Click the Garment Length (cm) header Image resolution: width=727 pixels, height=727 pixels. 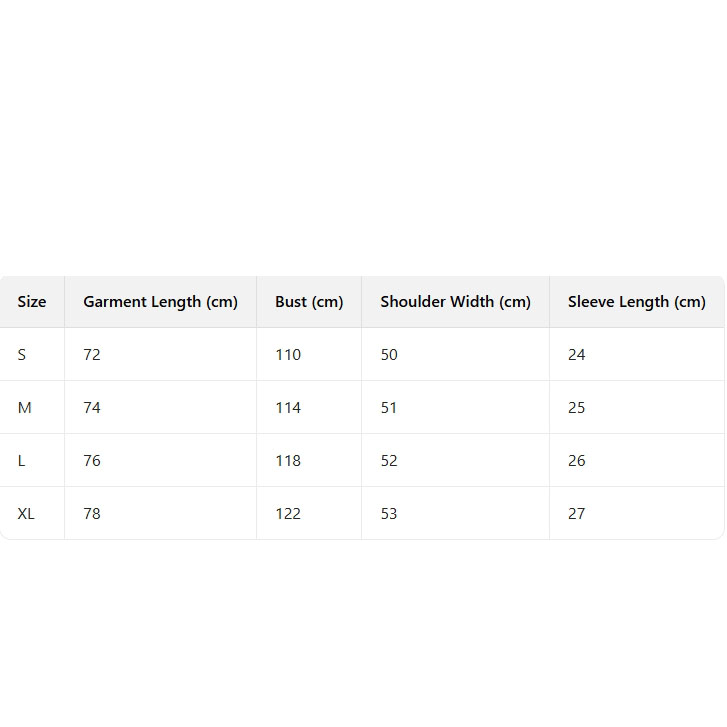tap(160, 302)
